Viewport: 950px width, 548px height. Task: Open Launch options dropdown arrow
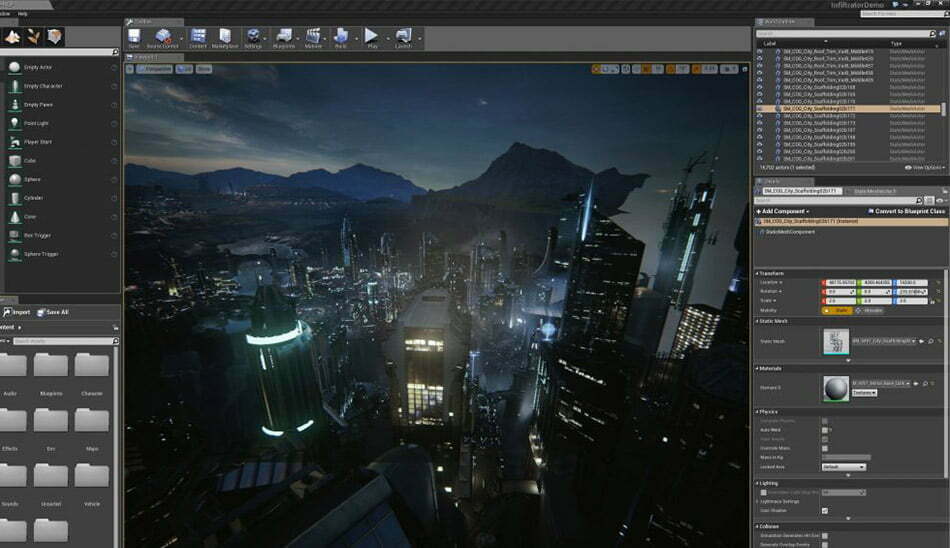point(419,38)
